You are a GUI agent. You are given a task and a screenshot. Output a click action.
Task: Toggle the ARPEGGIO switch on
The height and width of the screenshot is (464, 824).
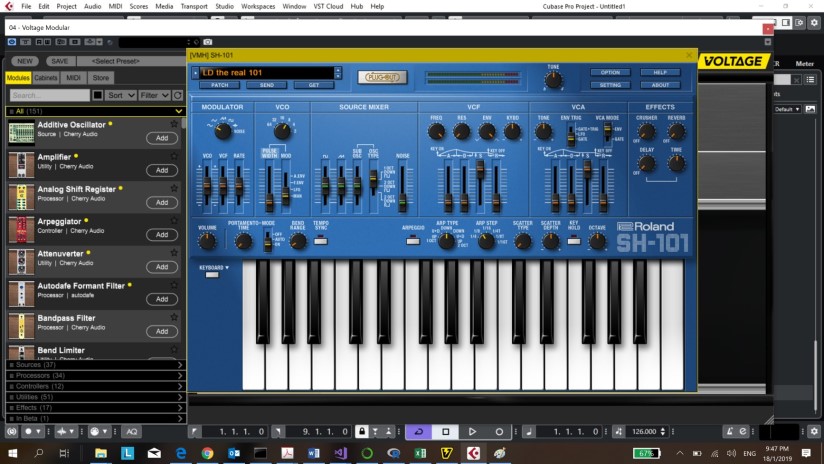413,241
